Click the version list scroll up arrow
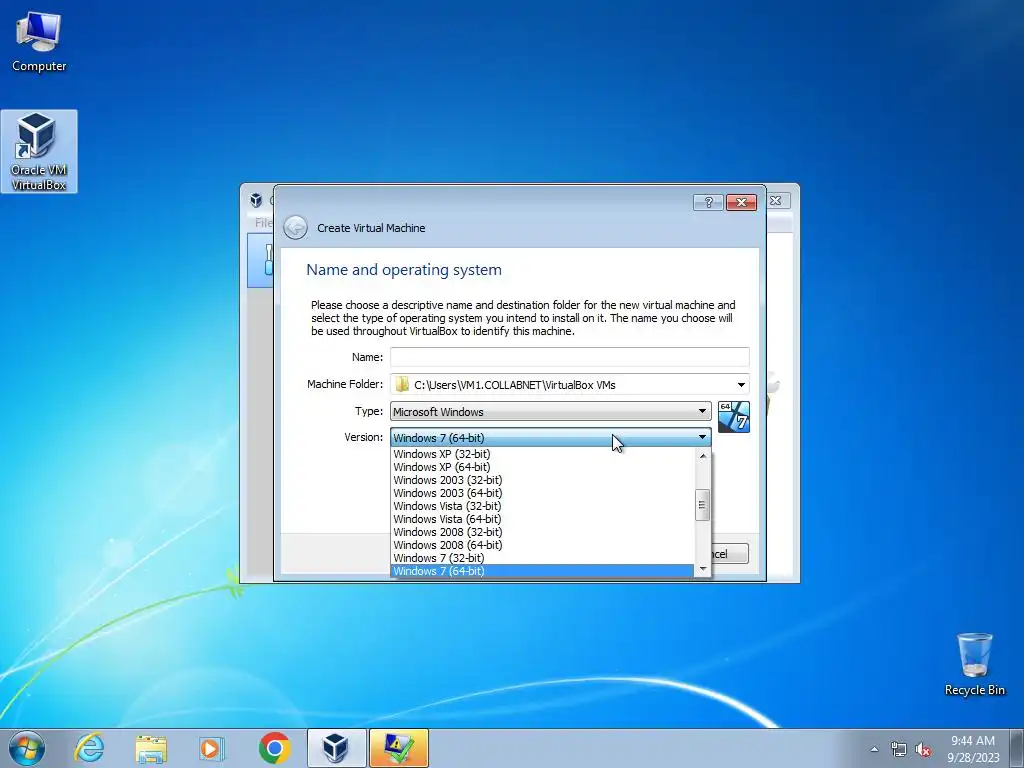This screenshot has height=768, width=1024. coord(703,456)
